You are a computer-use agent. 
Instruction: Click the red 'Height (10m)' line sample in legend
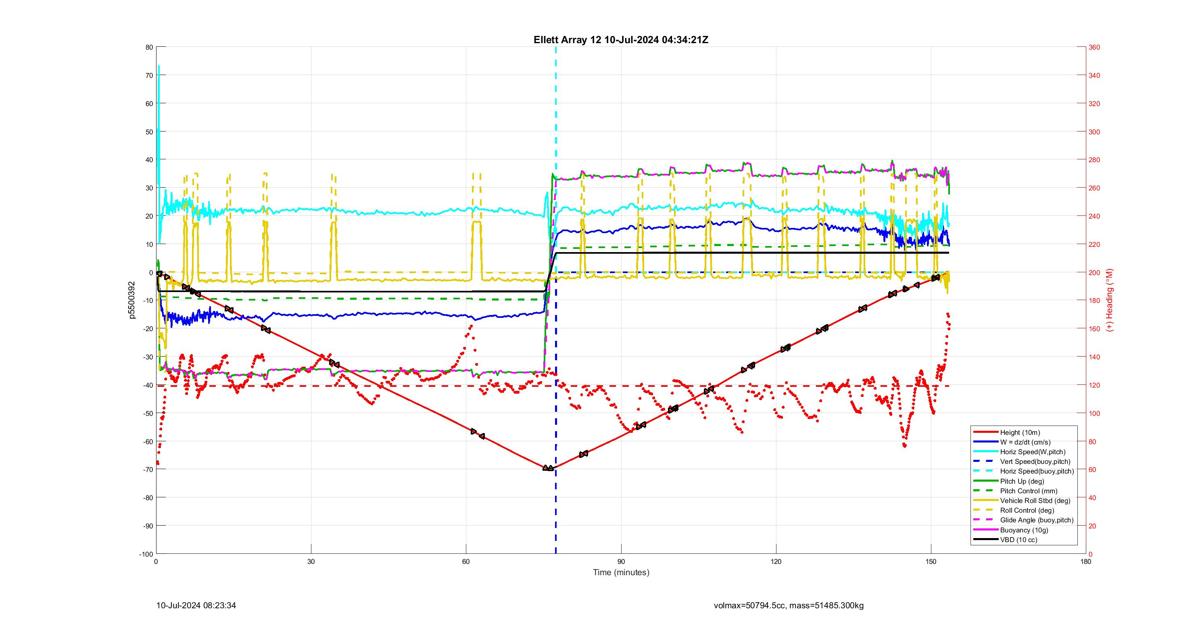pyautogui.click(x=985, y=432)
